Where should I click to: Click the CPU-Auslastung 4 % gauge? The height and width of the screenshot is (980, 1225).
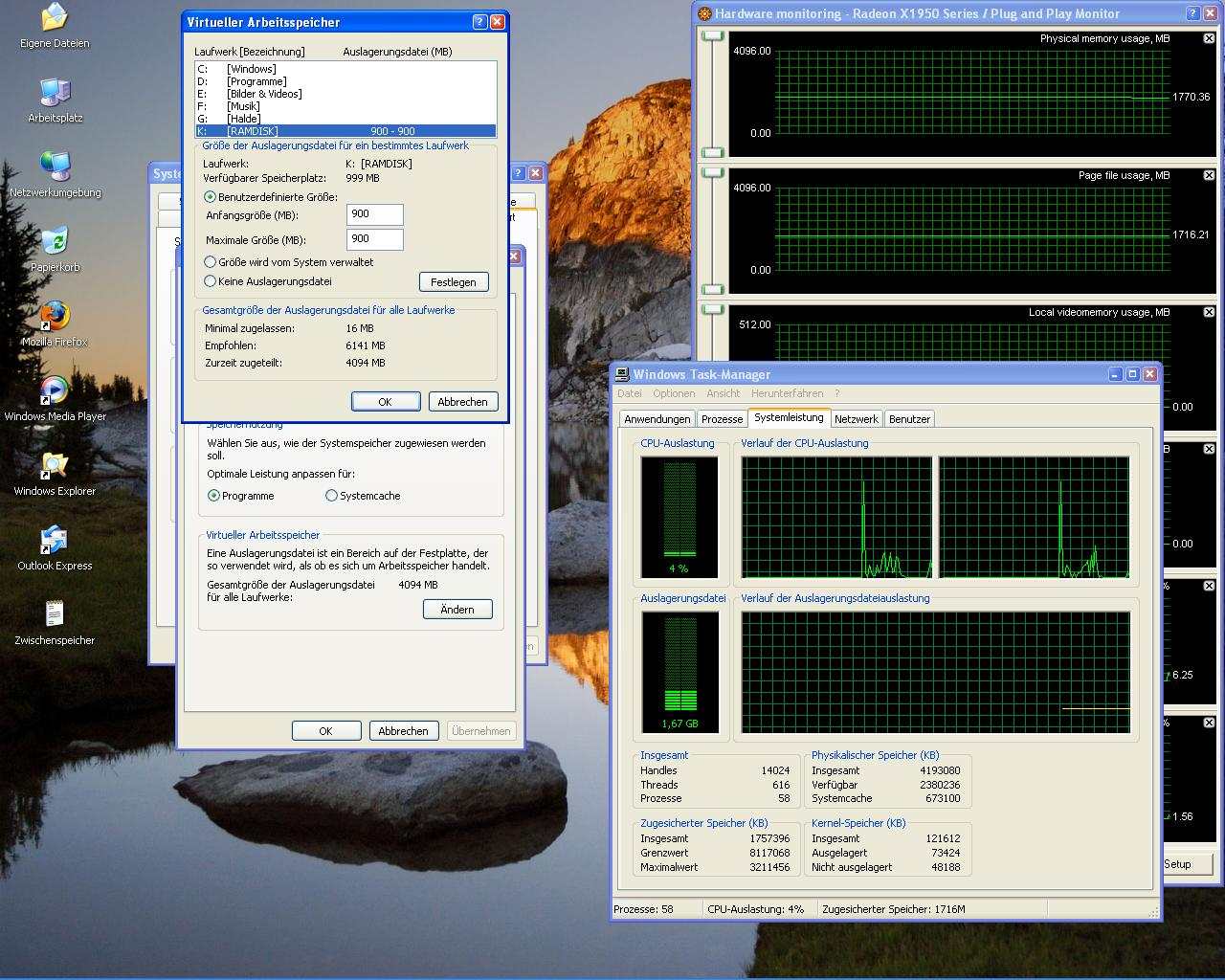tap(679, 517)
